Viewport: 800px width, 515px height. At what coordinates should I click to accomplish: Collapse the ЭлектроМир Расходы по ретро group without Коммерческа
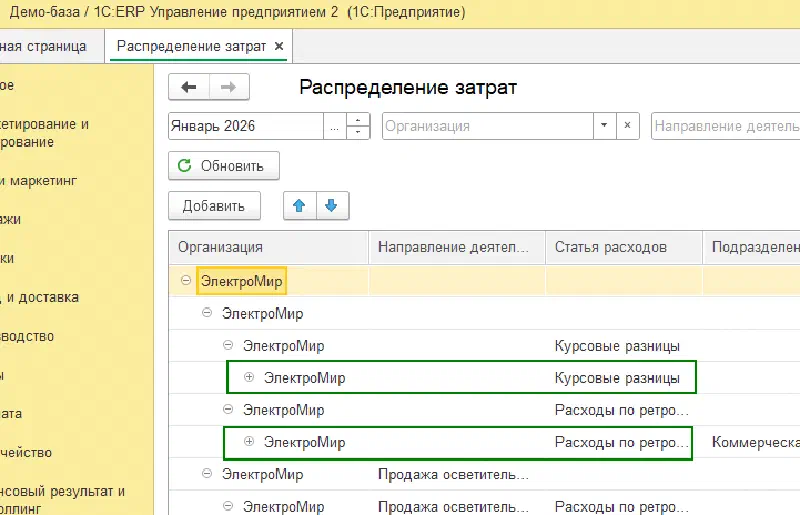pos(228,409)
